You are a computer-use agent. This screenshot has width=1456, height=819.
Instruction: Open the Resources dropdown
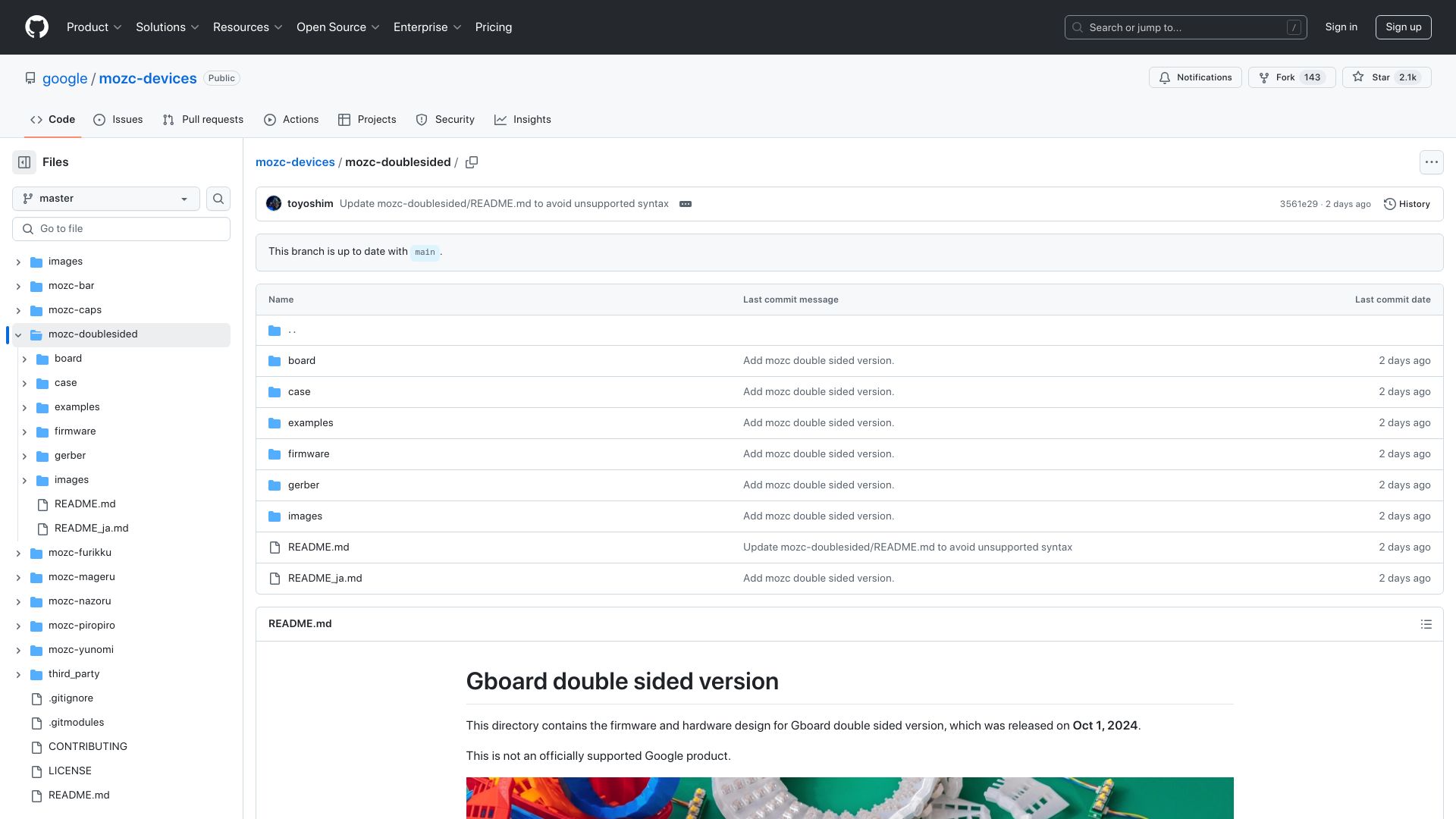click(248, 27)
